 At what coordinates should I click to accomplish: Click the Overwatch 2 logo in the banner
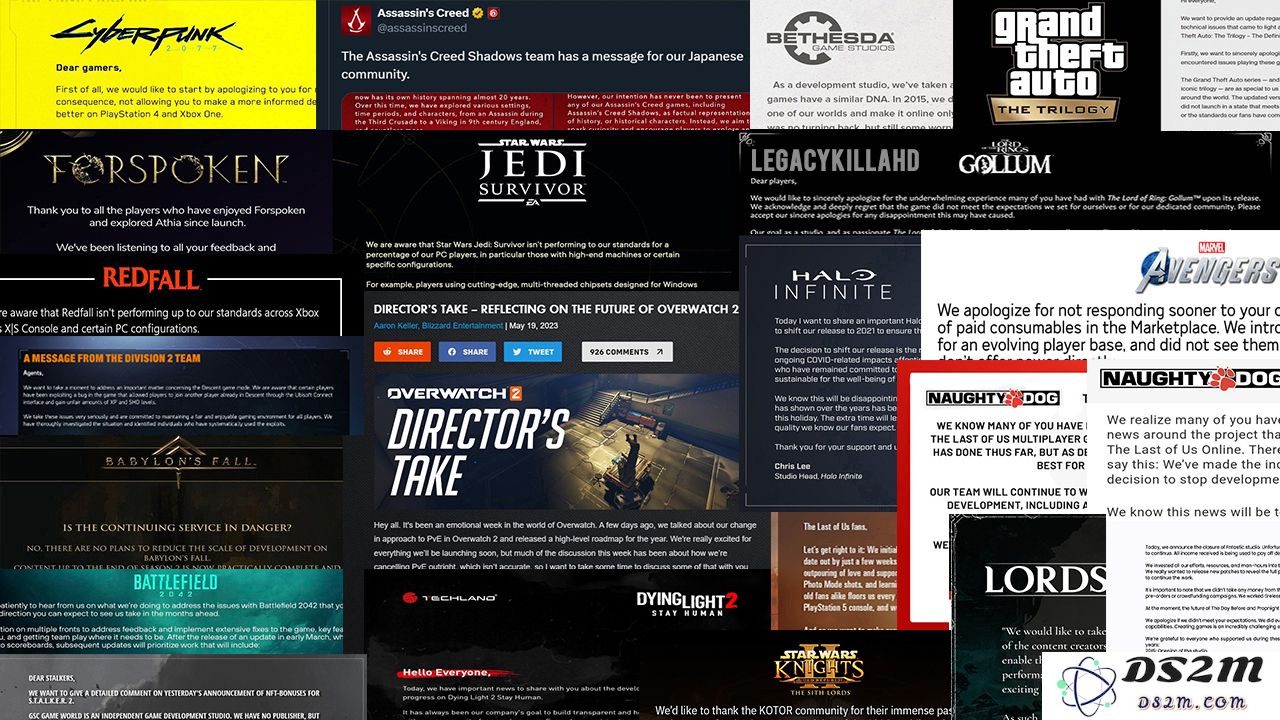[455, 394]
